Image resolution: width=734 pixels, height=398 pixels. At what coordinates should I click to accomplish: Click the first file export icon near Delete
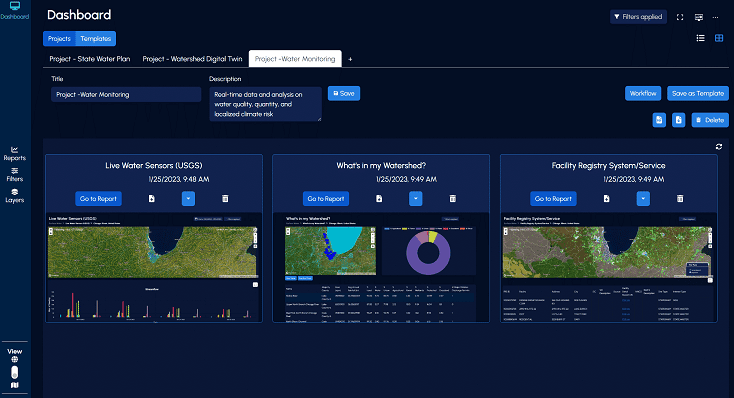click(x=659, y=120)
